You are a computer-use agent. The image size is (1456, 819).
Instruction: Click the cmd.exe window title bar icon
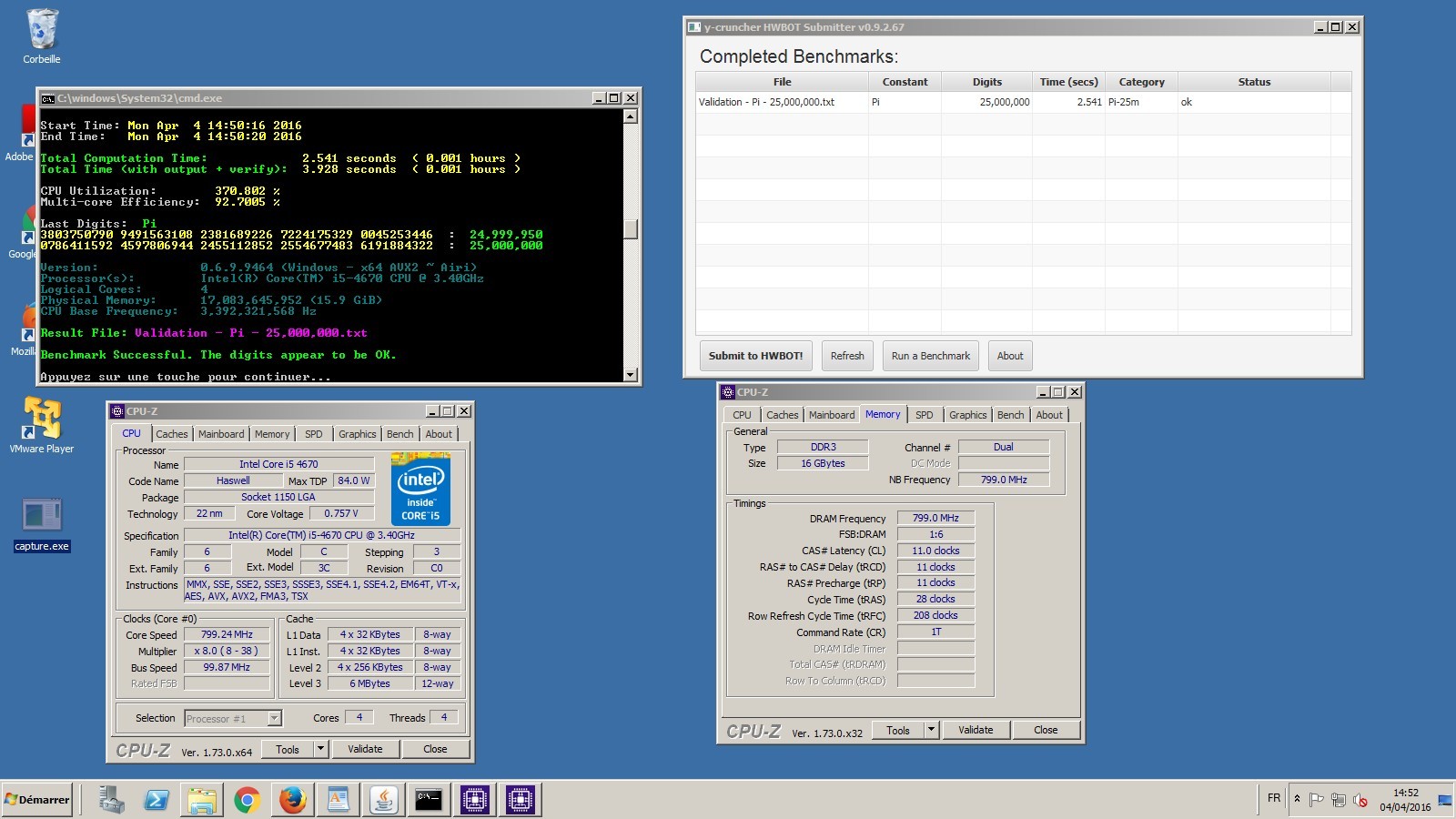click(x=48, y=98)
